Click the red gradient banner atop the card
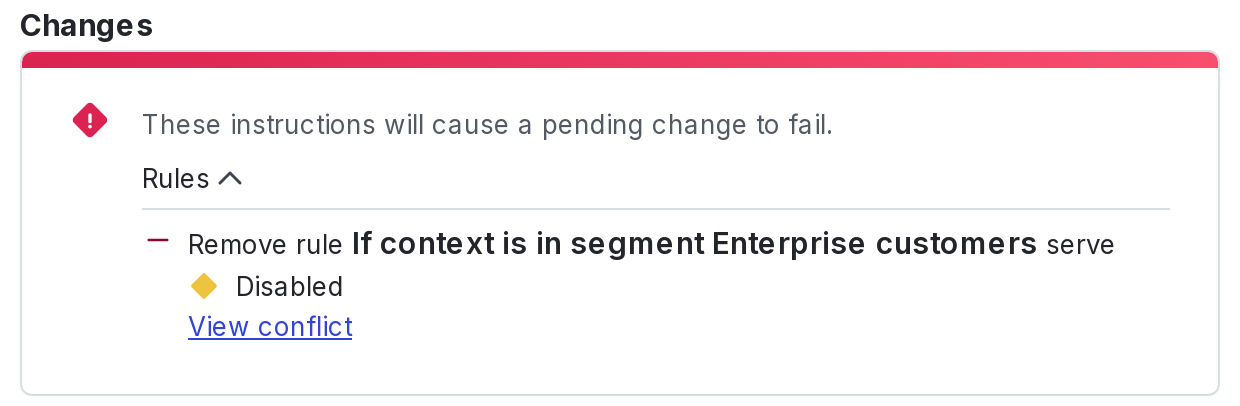Viewport: 1240px width, 406px height. [620, 60]
